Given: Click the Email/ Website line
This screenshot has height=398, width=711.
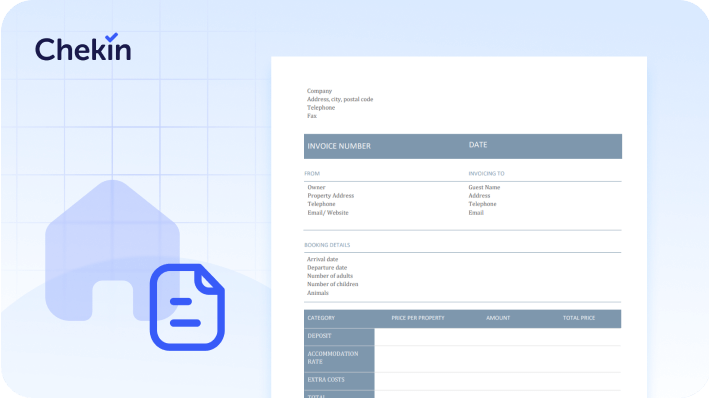Looking at the screenshot, I should point(328,213).
